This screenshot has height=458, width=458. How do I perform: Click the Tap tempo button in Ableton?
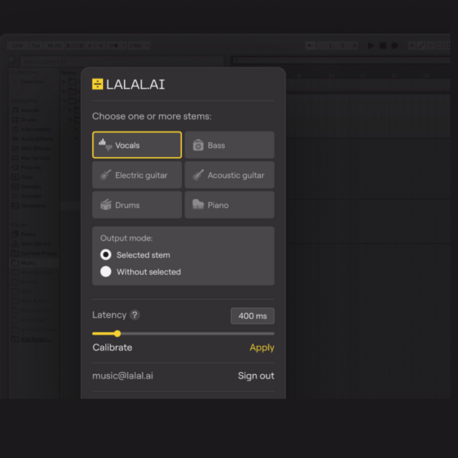[36, 45]
